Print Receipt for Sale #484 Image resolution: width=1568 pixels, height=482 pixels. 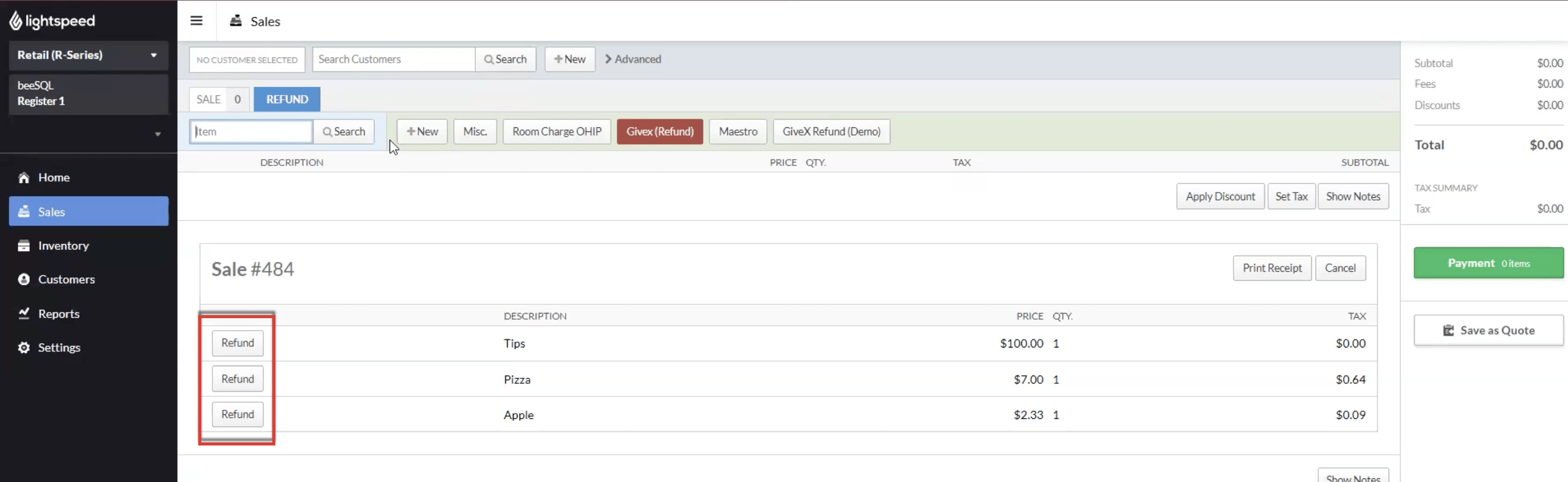1272,268
